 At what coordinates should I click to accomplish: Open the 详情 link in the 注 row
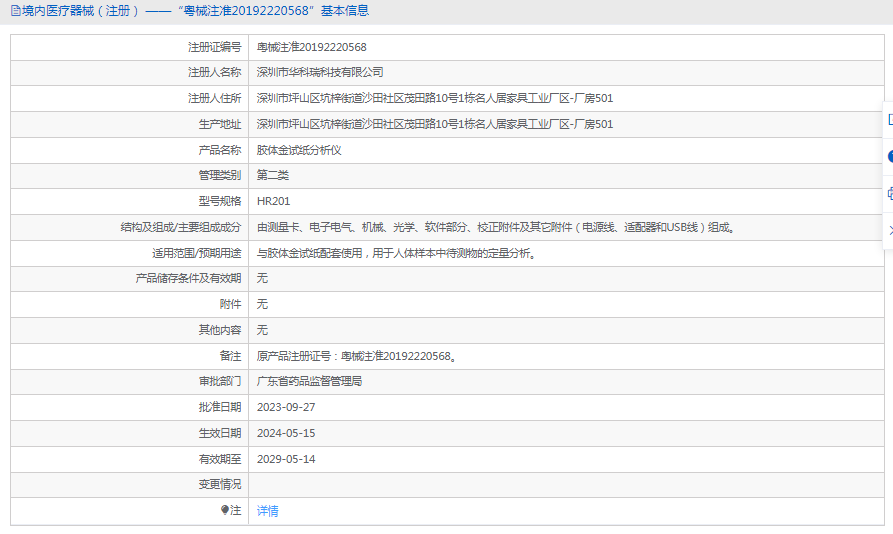[x=267, y=511]
